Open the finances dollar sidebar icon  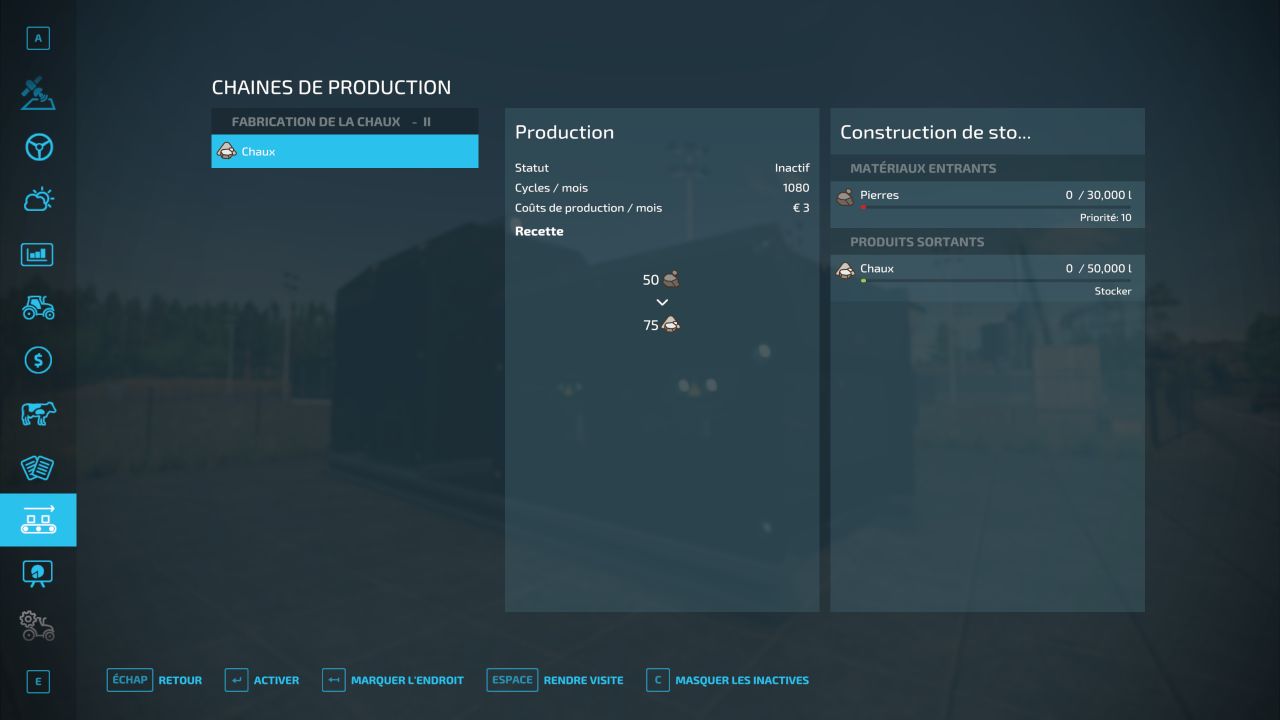[38, 360]
